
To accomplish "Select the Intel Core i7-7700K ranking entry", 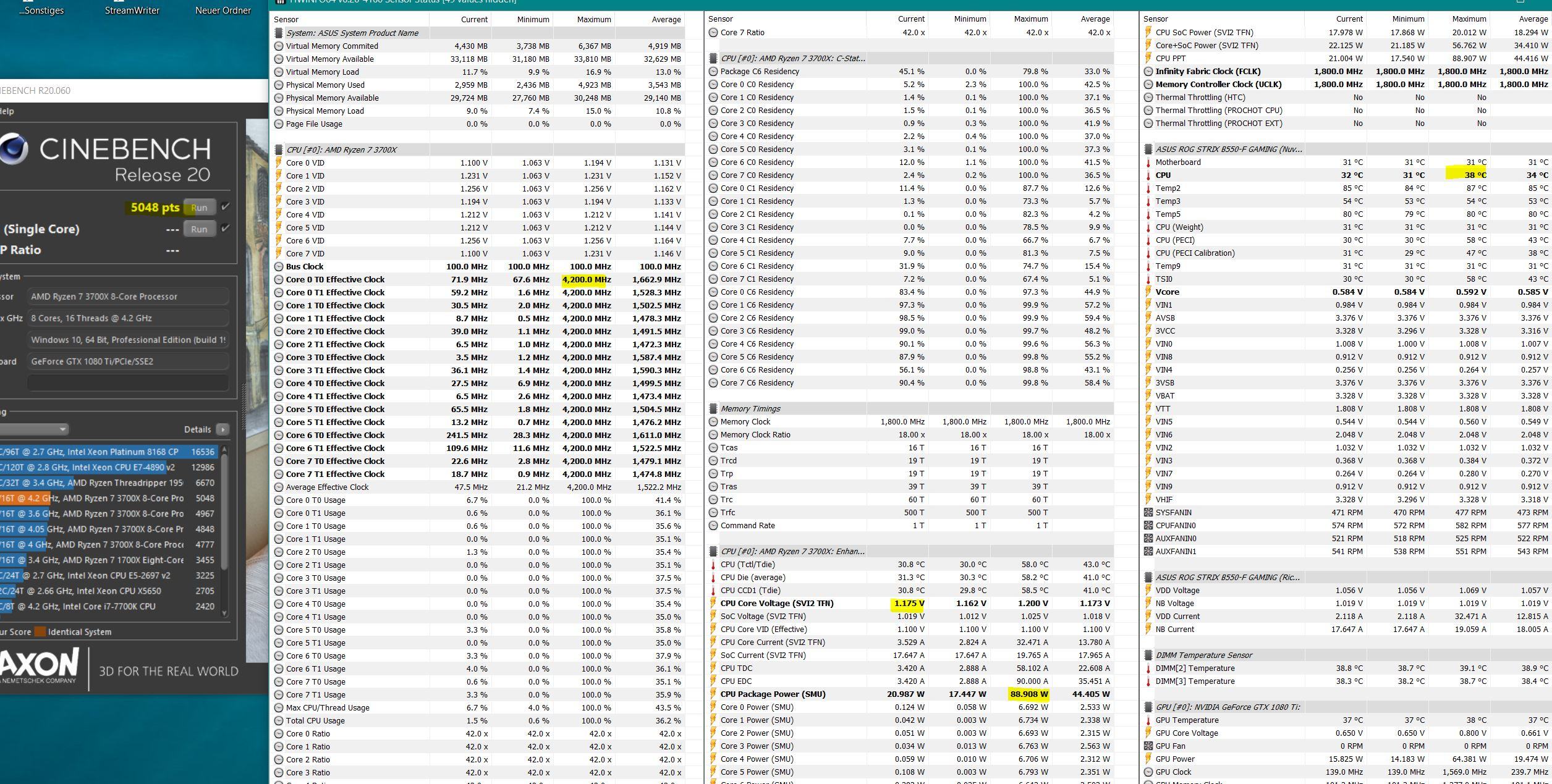I will tap(109, 606).
